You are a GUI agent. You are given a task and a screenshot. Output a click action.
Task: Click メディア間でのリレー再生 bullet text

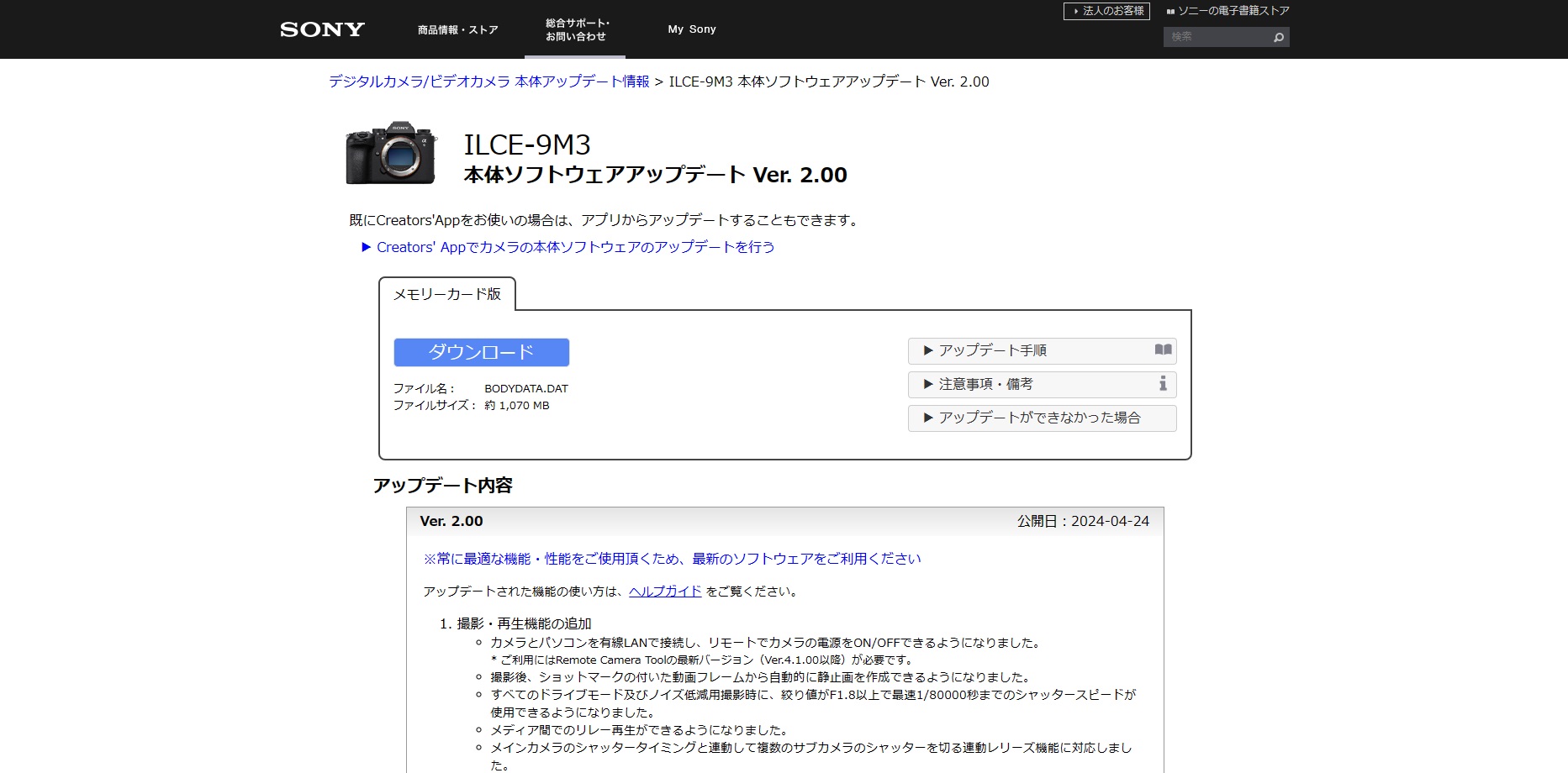[x=639, y=730]
